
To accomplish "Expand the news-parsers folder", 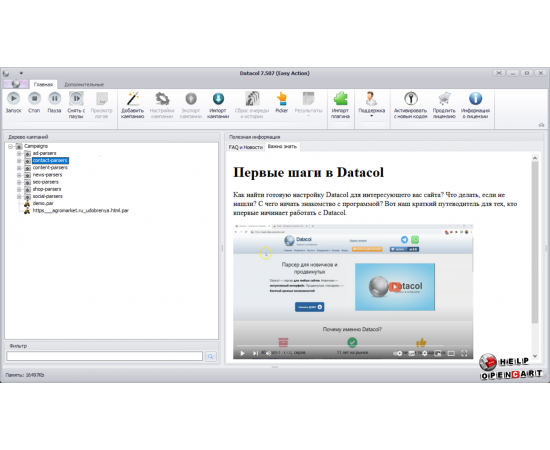I will tap(19, 175).
